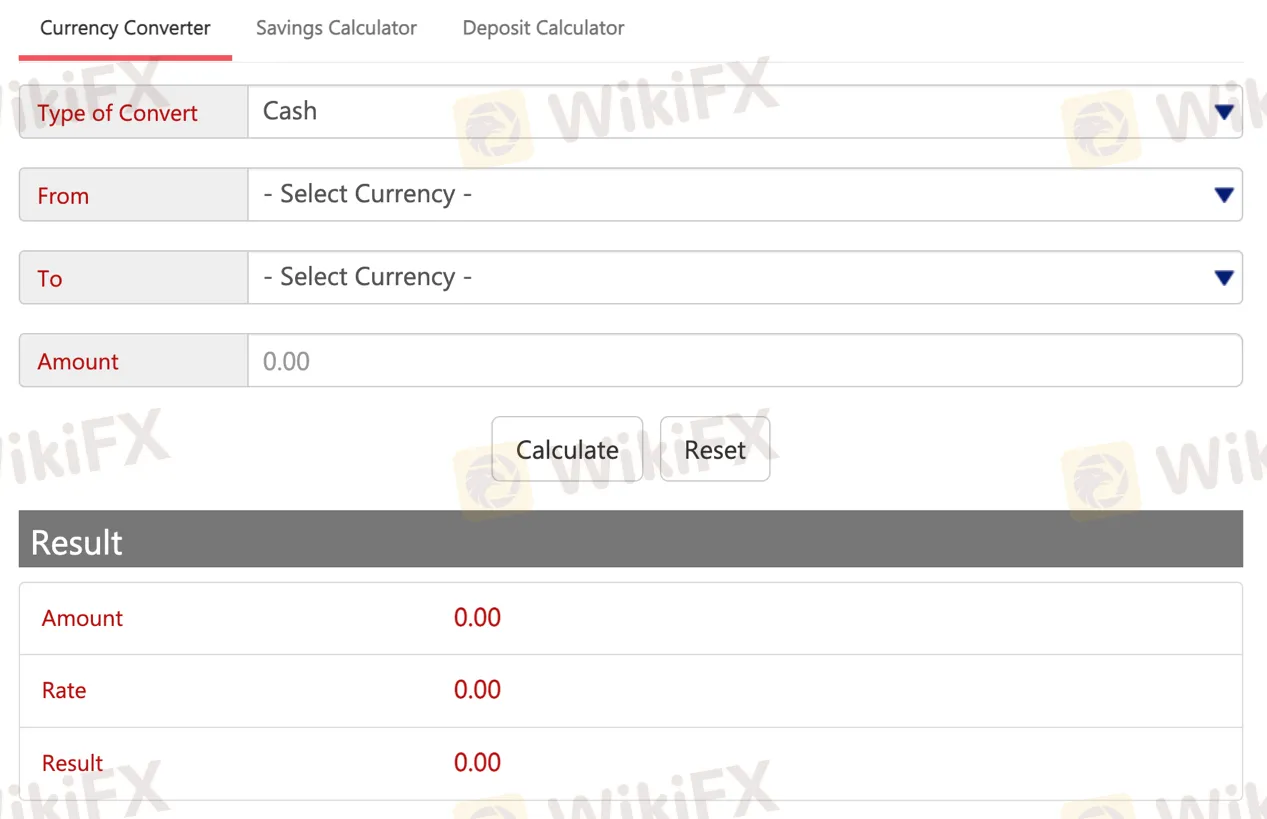Click the To field label

coord(50,279)
